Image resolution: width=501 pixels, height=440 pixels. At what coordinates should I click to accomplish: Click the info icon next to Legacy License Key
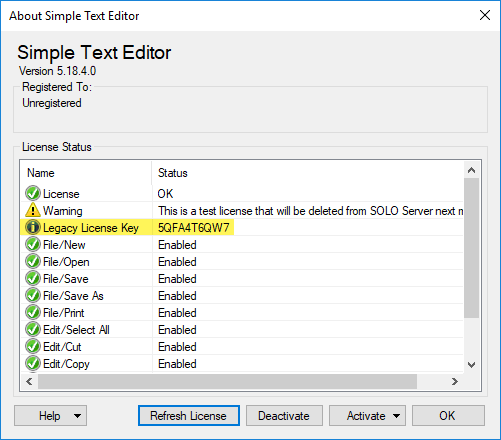coord(33,227)
